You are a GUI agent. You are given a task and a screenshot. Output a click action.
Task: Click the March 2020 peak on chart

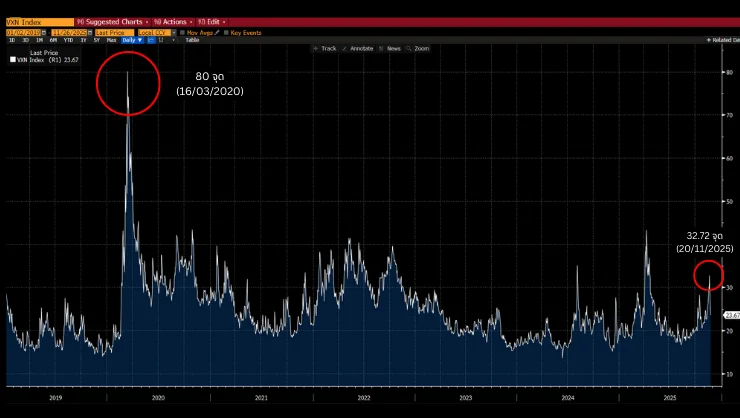pyautogui.click(x=127, y=72)
